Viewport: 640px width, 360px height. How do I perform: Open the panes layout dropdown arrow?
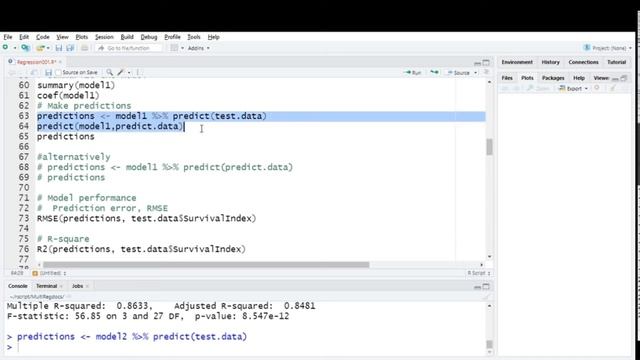(x=182, y=48)
